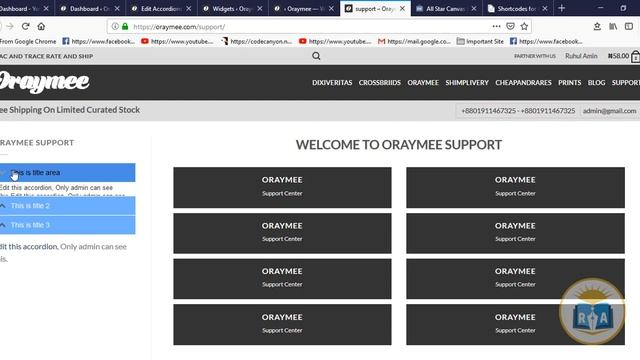
Task: Click the cart total 58.00 amount
Action: [618, 56]
